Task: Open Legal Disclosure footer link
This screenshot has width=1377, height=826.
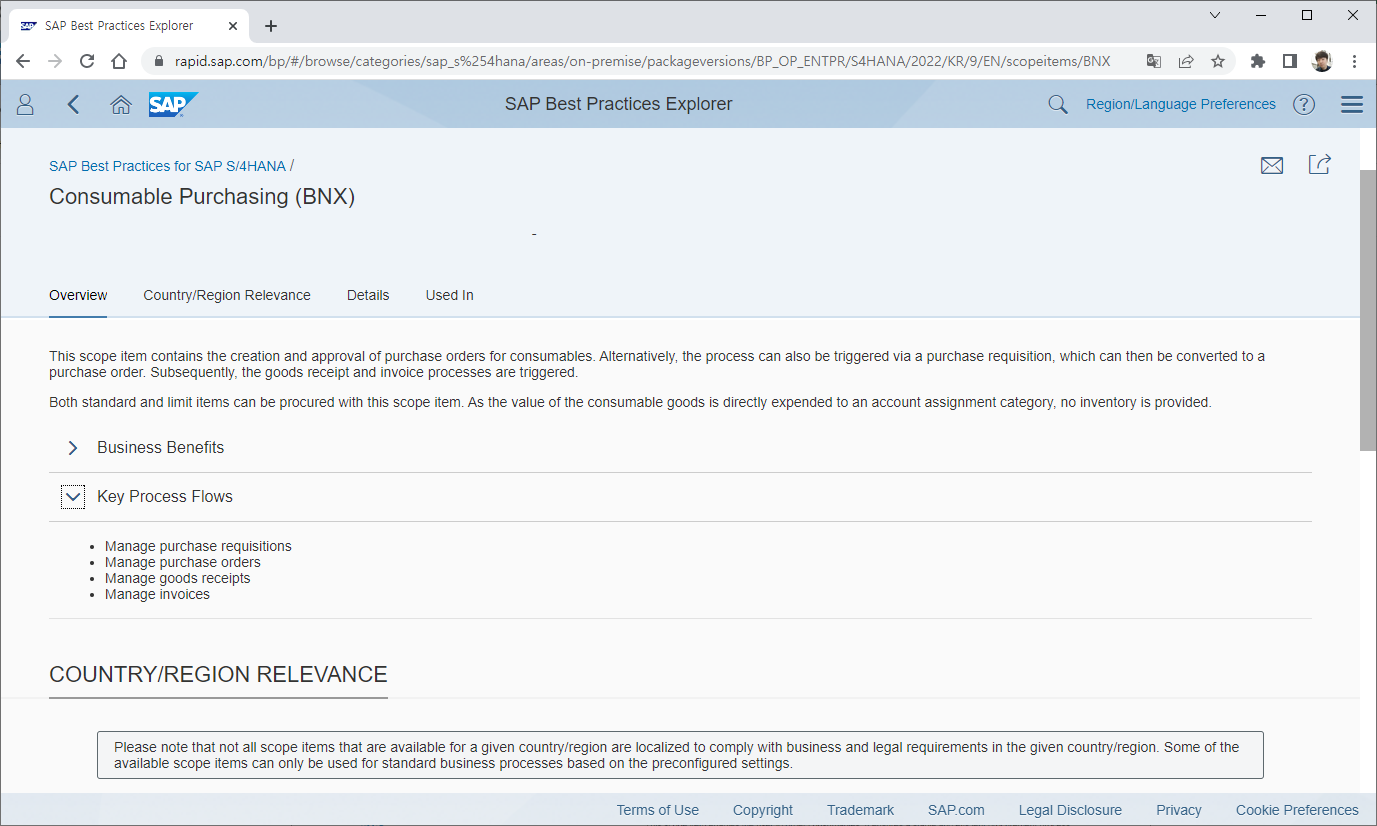Action: 1070,810
